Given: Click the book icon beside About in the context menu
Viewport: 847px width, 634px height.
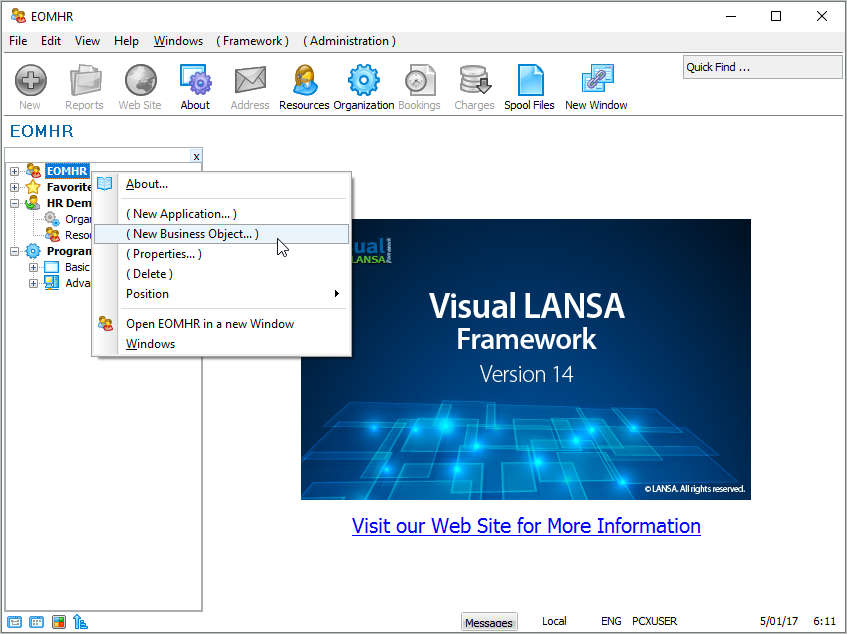Looking at the screenshot, I should point(105,184).
